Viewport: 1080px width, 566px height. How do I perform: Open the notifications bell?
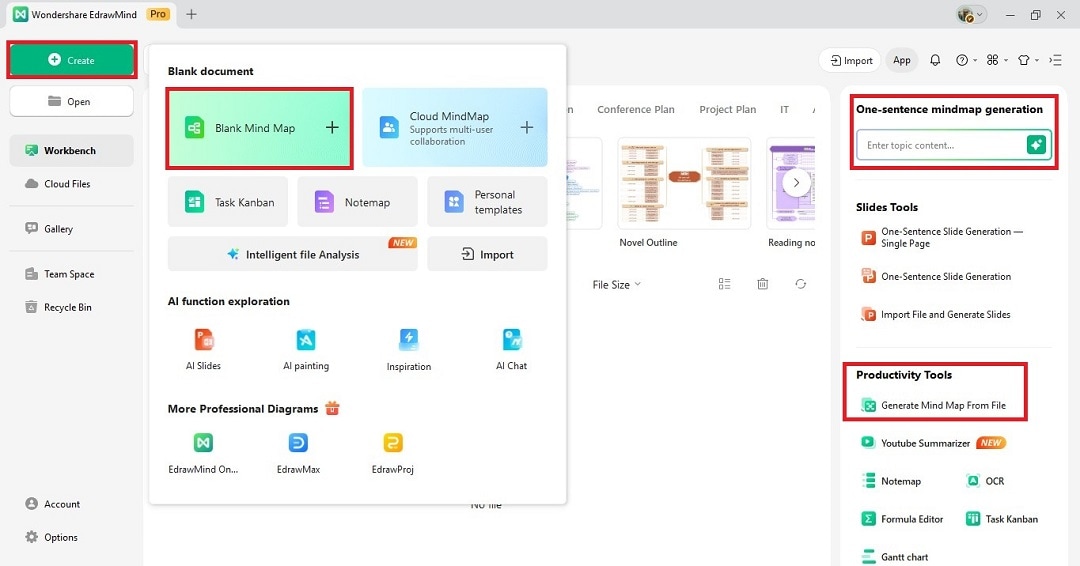[x=935, y=61]
